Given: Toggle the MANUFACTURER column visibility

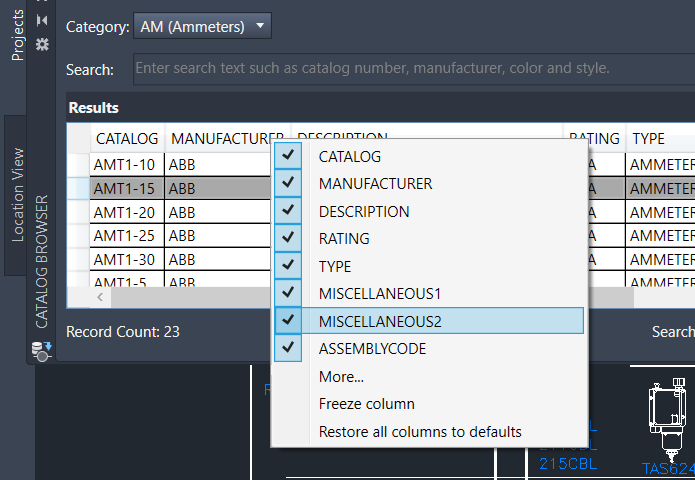Looking at the screenshot, I should (288, 184).
